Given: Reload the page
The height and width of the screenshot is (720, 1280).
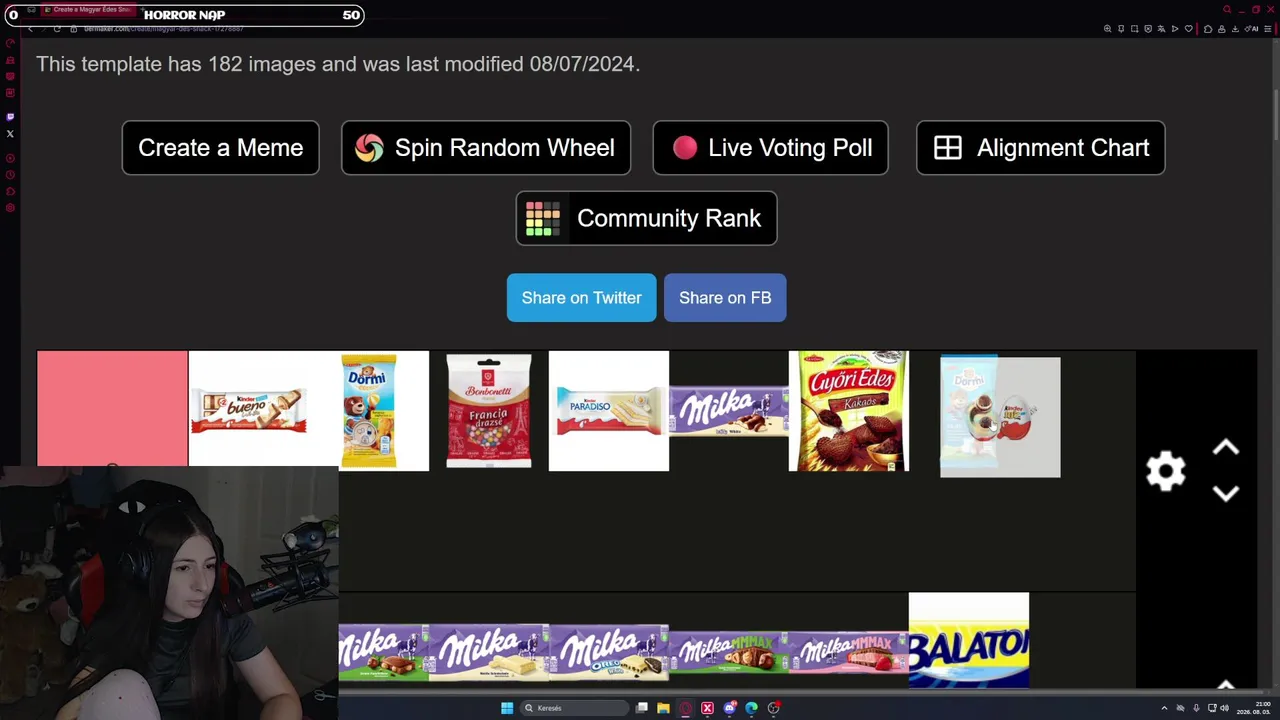Looking at the screenshot, I should pos(57,29).
